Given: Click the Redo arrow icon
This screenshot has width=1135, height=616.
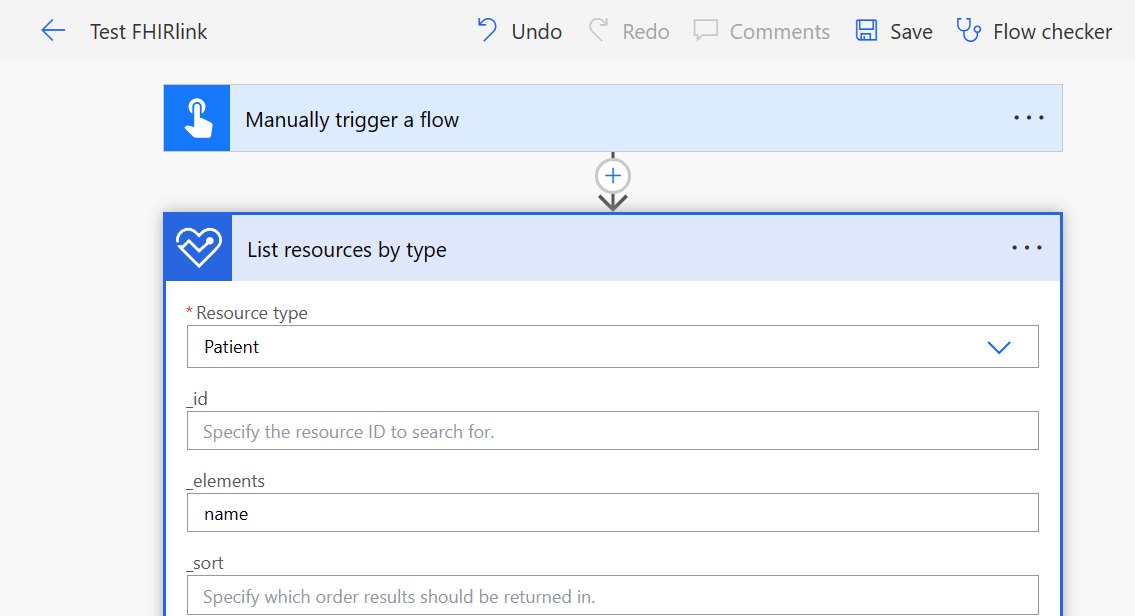Looking at the screenshot, I should (x=598, y=30).
